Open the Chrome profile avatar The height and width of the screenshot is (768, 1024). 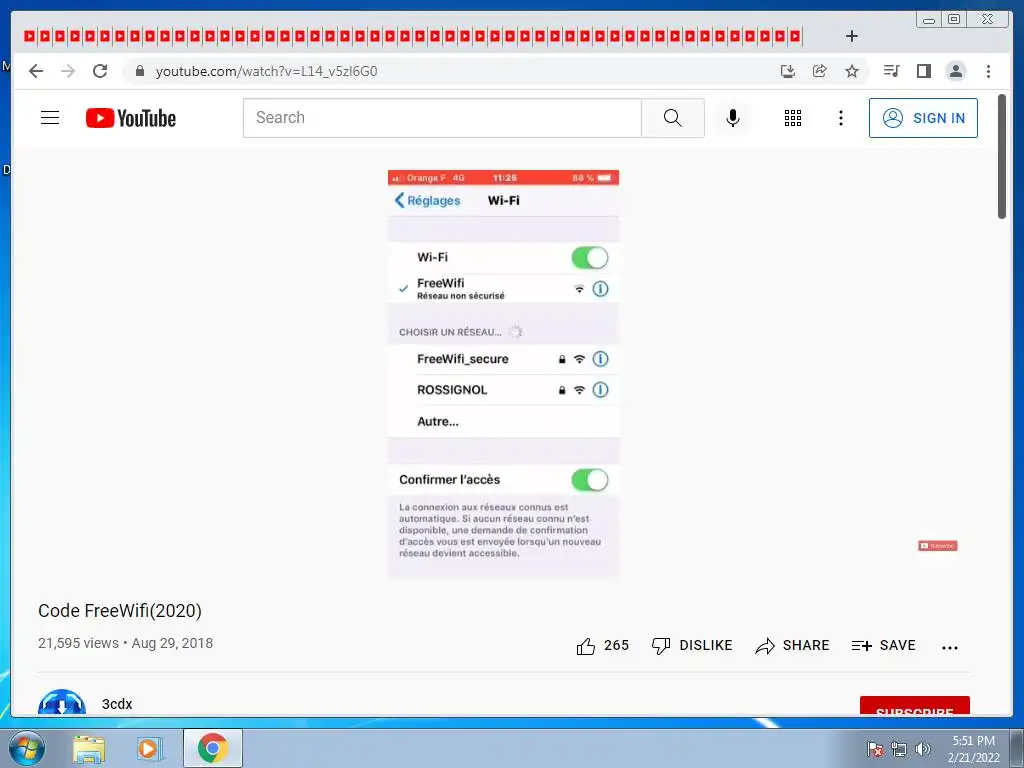tap(955, 71)
